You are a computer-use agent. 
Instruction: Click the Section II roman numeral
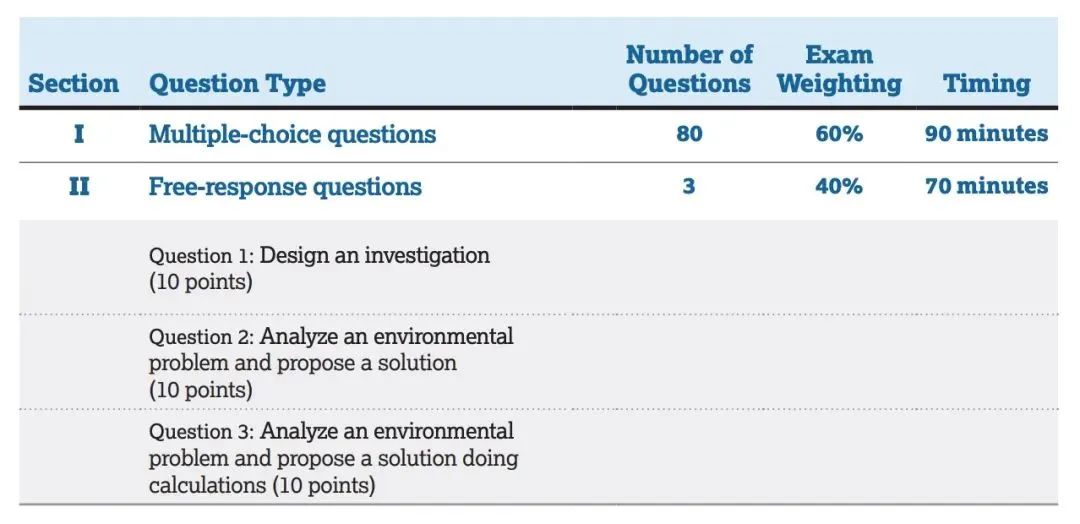(79, 187)
